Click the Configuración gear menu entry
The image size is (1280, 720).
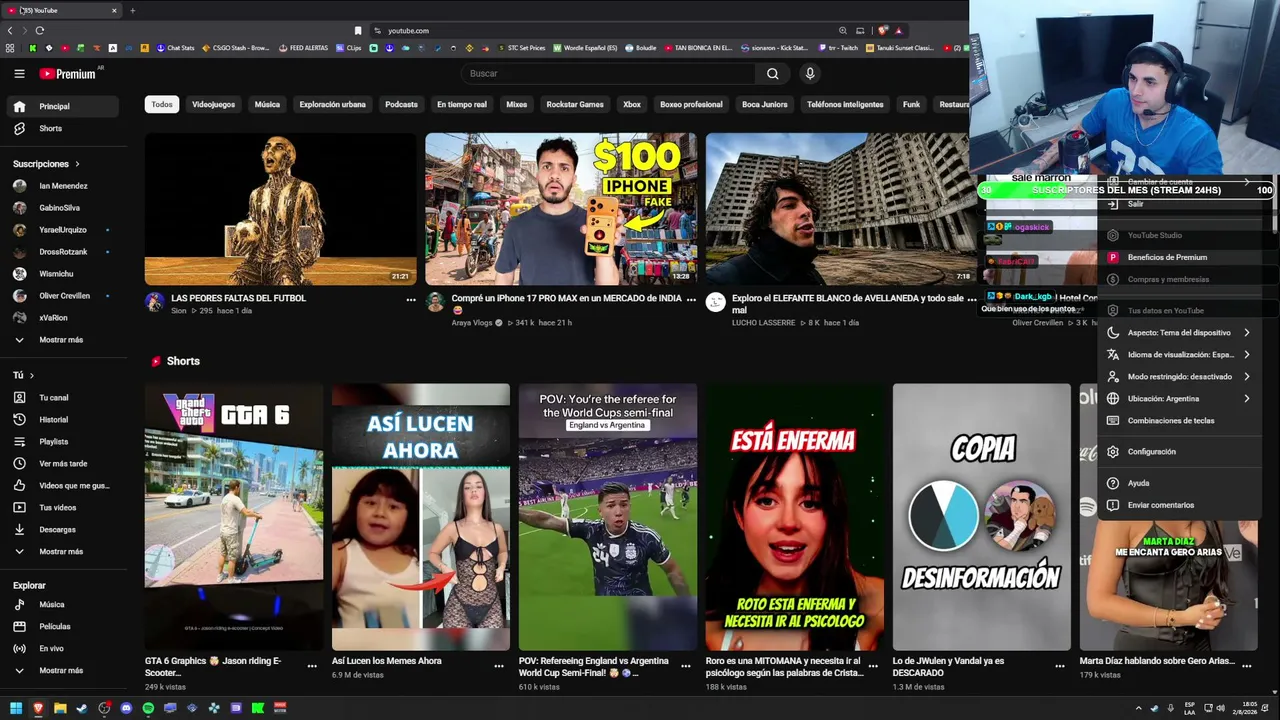click(x=1178, y=452)
